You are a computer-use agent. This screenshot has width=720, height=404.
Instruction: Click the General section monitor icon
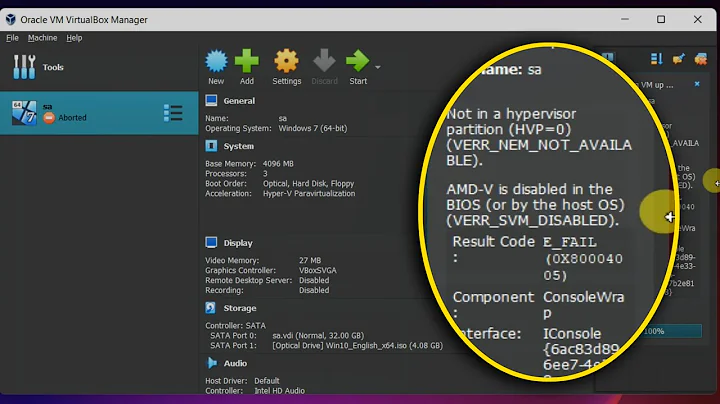pos(211,101)
